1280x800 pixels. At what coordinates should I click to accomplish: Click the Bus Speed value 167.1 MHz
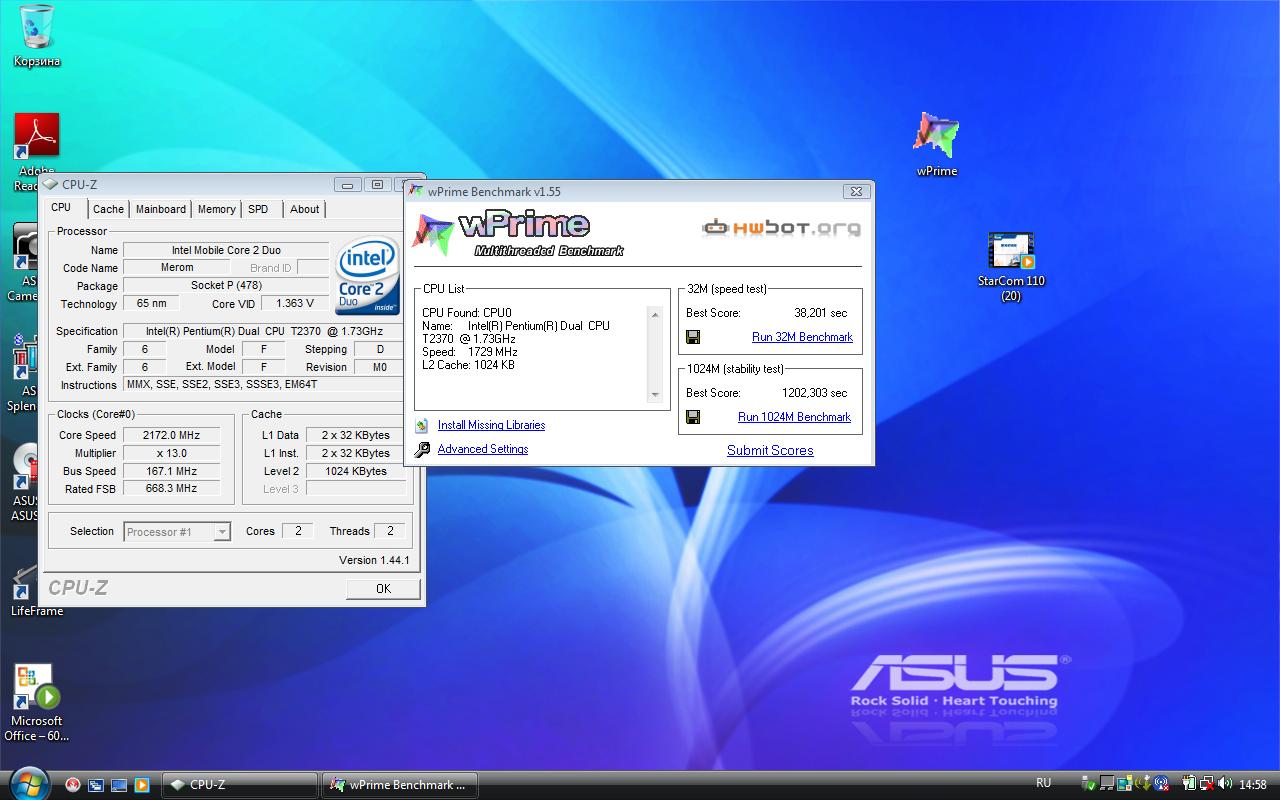click(171, 471)
